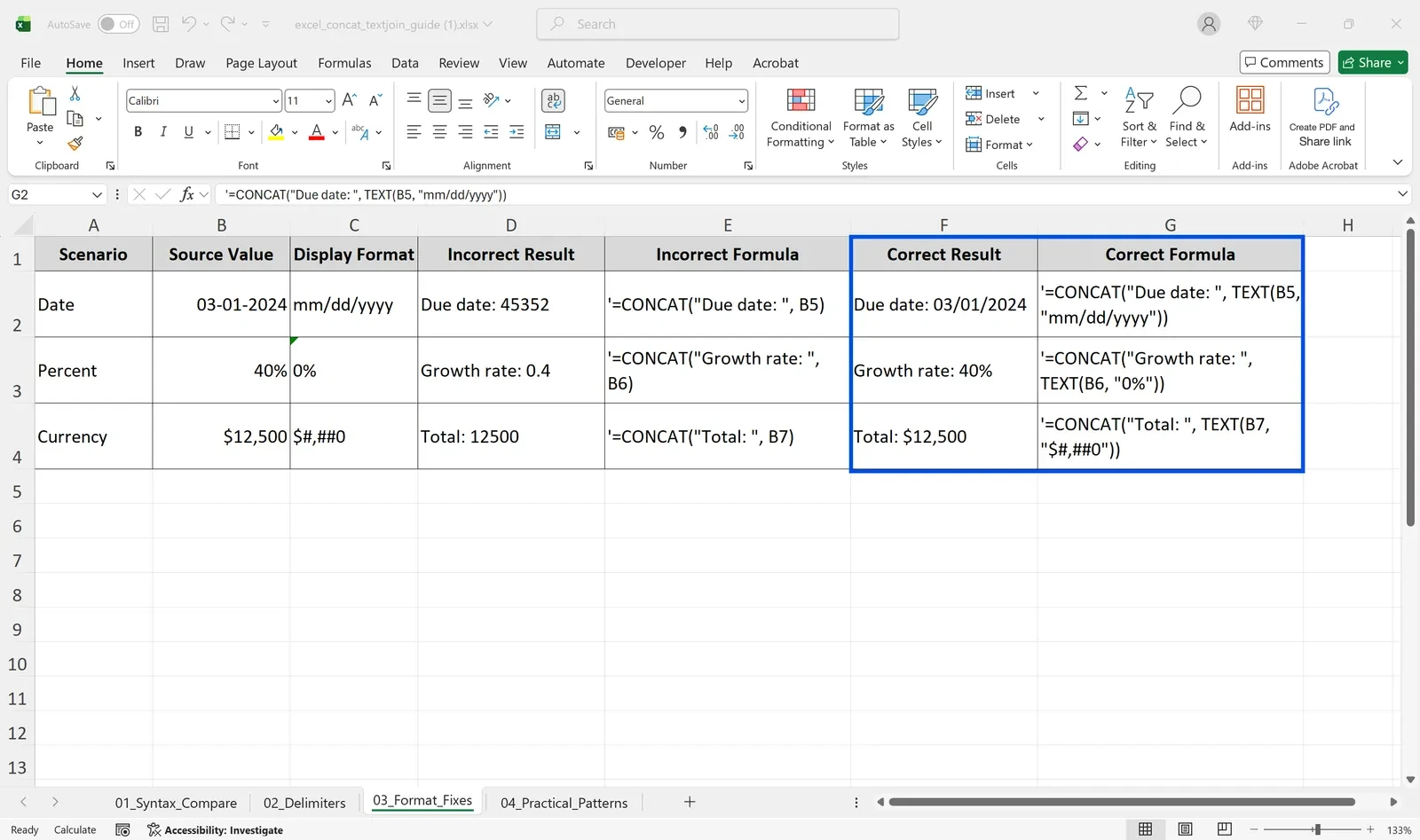Toggle Middle Align vertical alignment
The height and width of the screenshot is (840, 1420).
click(439, 100)
